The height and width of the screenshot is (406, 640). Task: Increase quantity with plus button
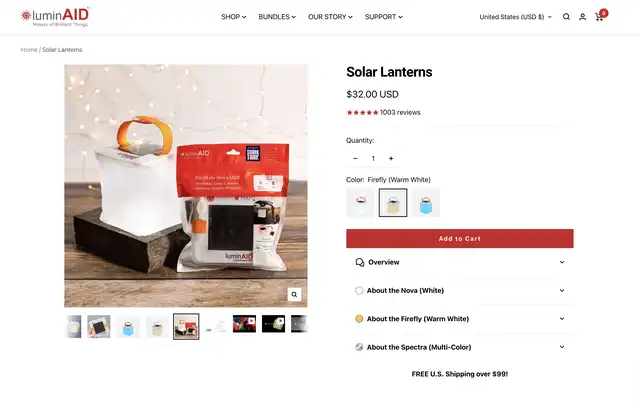[x=391, y=158]
